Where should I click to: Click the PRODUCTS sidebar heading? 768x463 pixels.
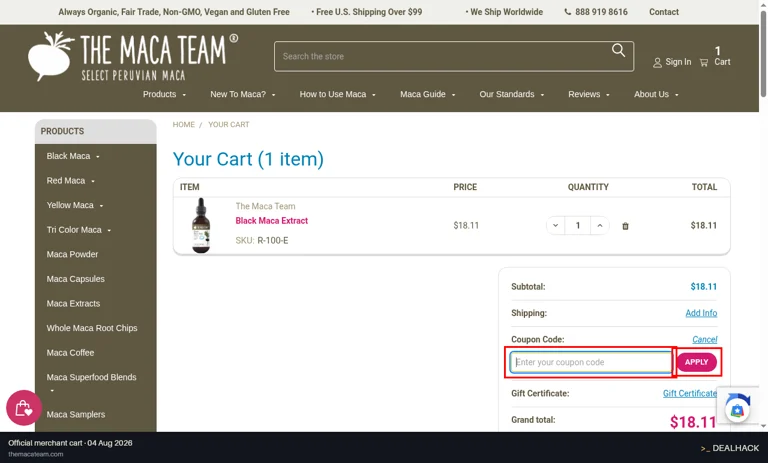[62, 131]
